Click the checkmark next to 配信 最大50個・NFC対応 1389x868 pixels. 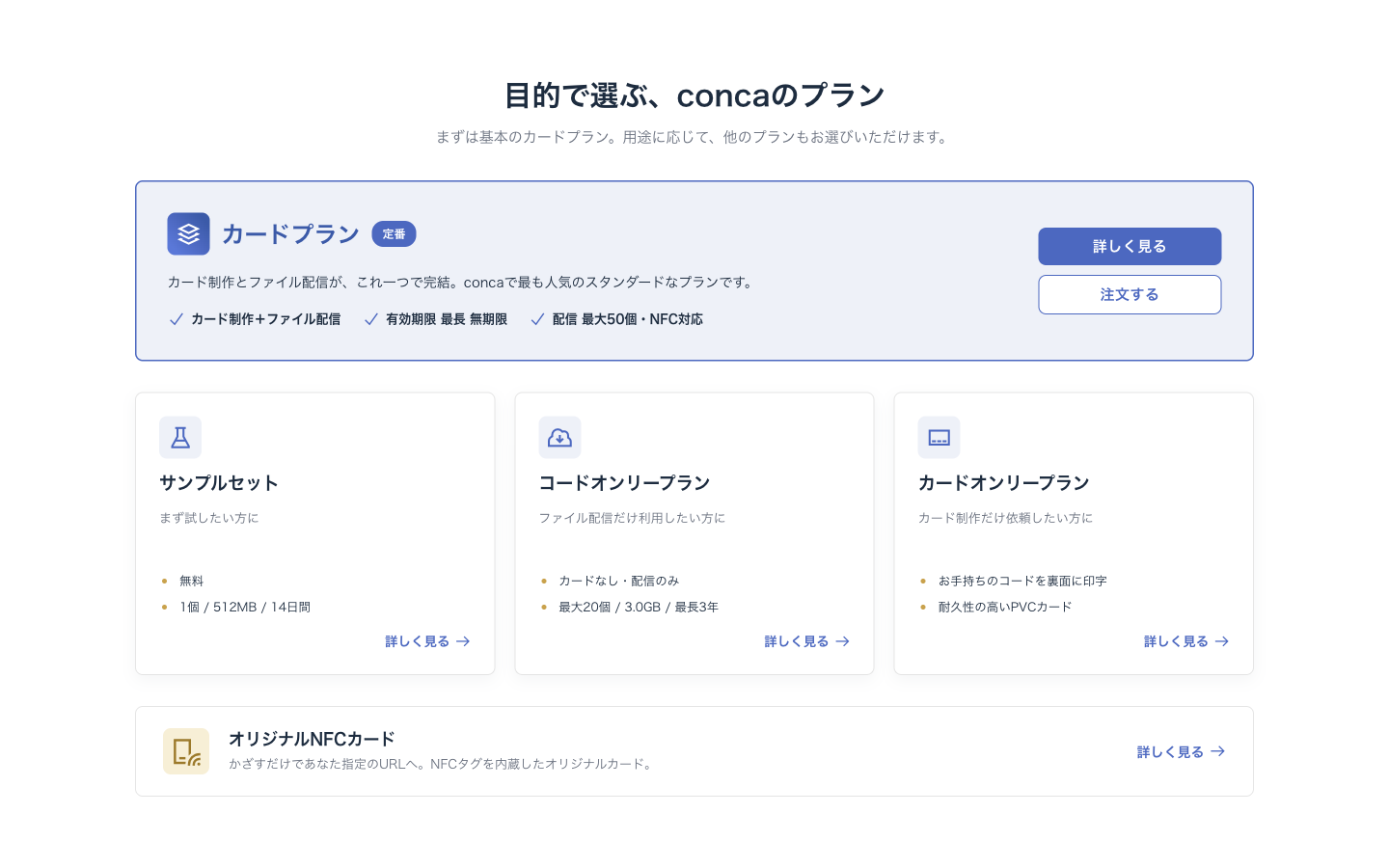pyautogui.click(x=538, y=319)
